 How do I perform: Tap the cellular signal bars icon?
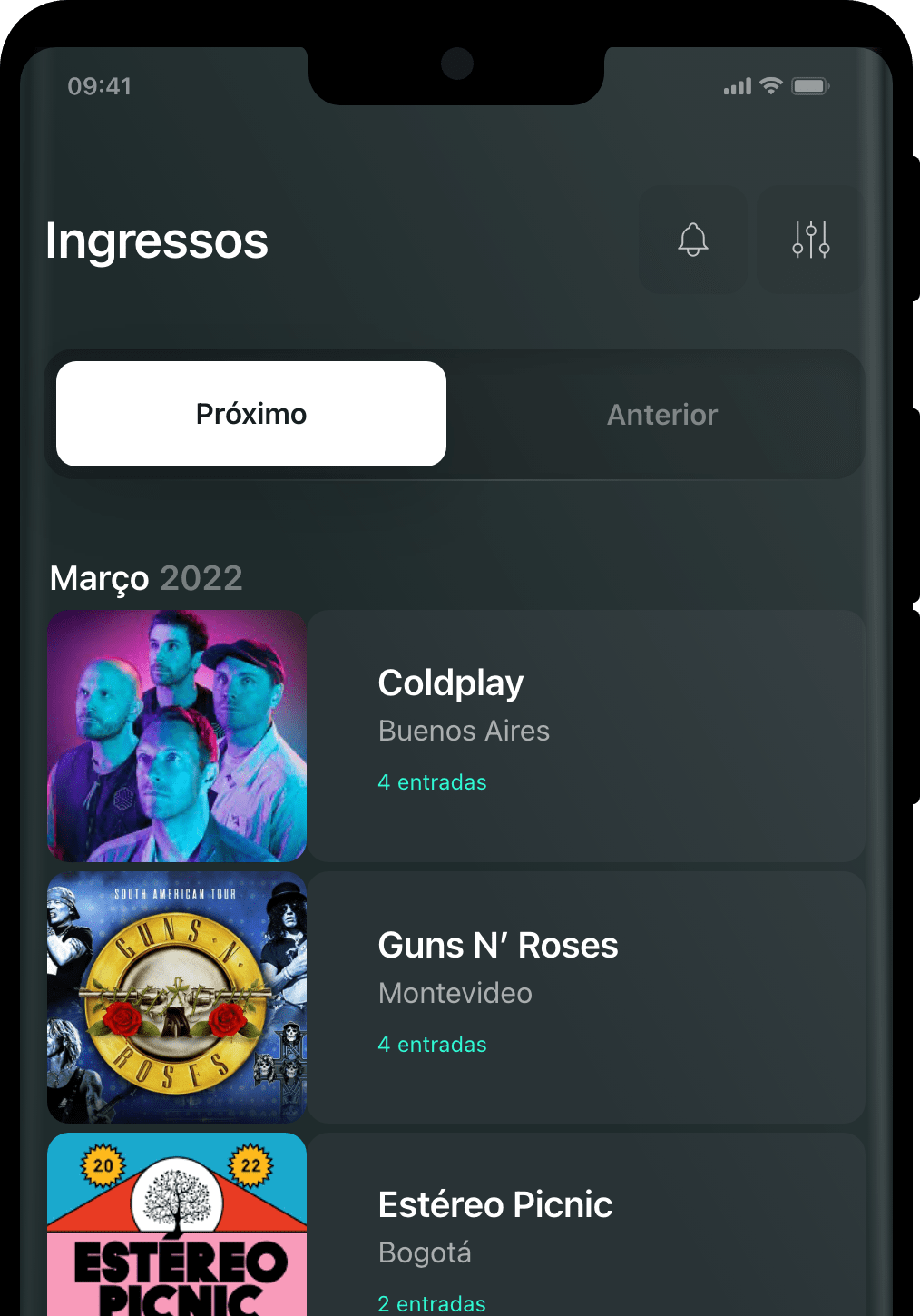[738, 87]
